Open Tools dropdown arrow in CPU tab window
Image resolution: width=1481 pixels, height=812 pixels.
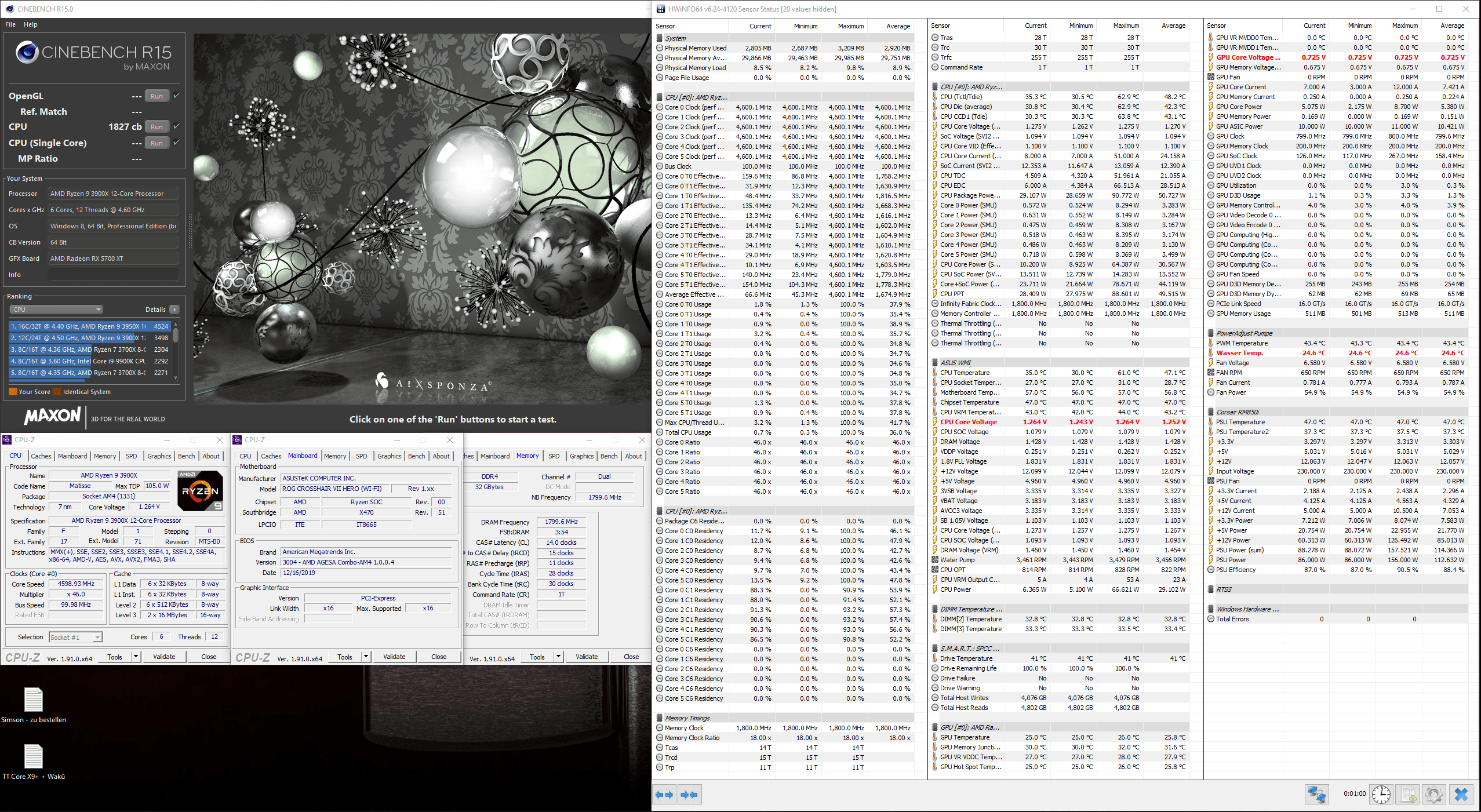(136, 657)
